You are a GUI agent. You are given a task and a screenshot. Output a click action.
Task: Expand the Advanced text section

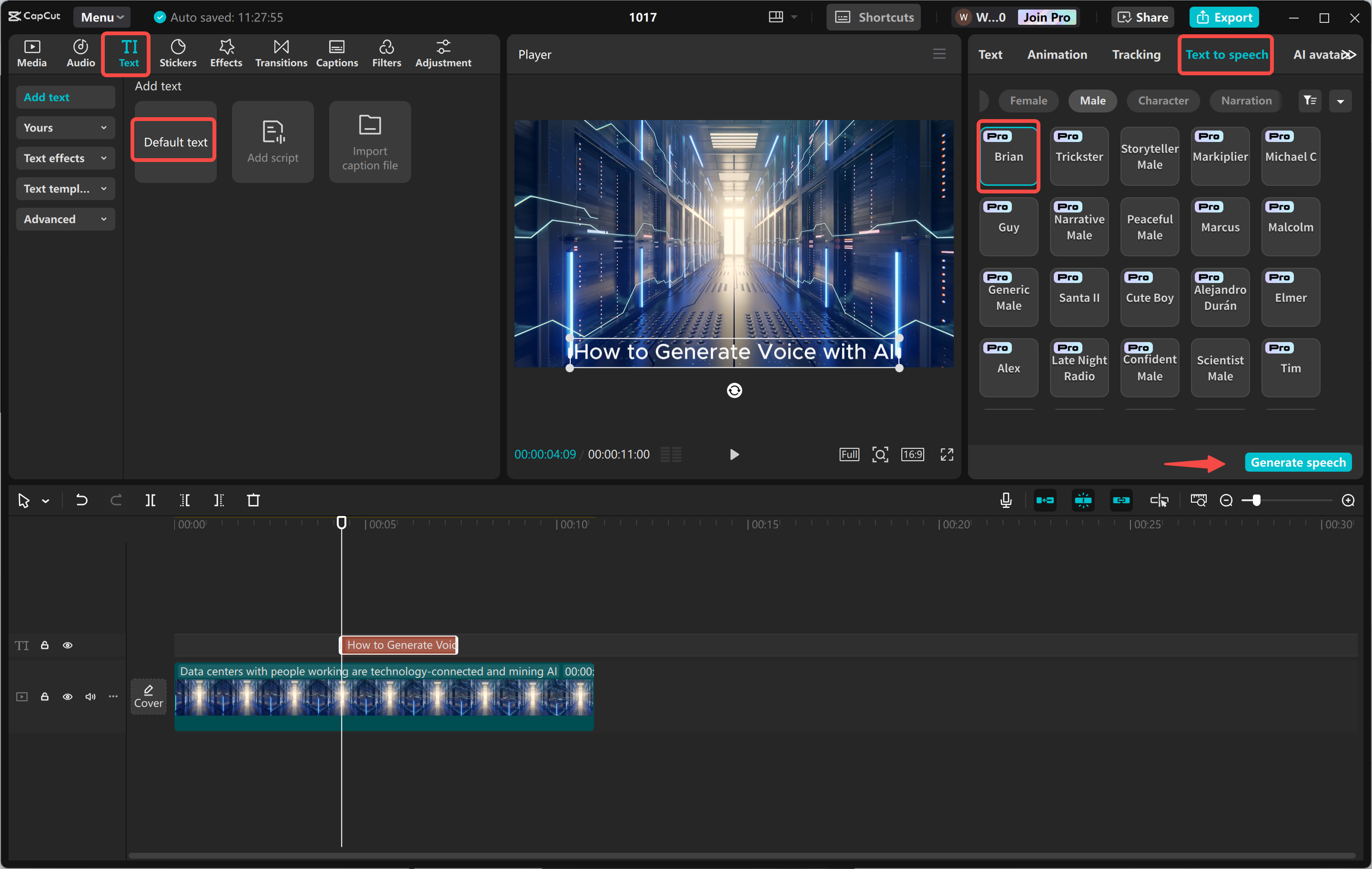(65, 219)
